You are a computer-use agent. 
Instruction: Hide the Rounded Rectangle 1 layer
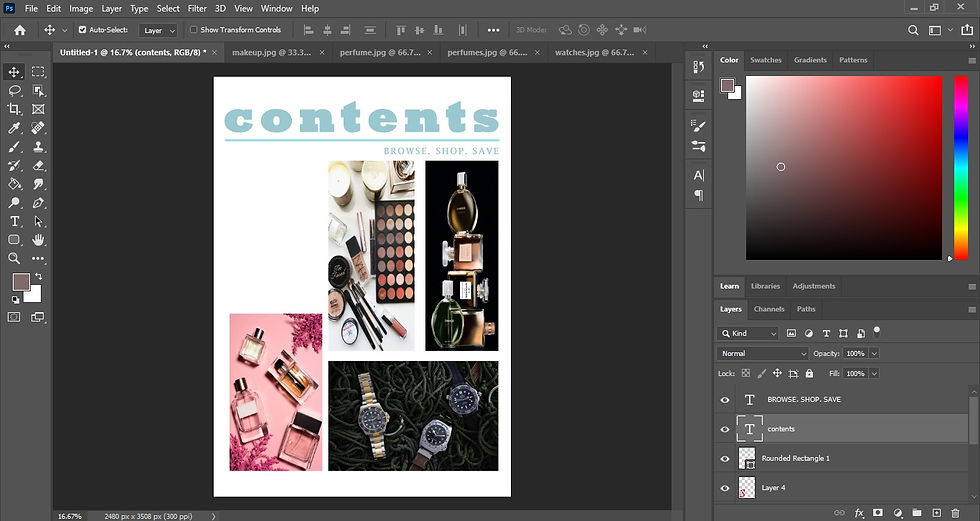coord(725,459)
